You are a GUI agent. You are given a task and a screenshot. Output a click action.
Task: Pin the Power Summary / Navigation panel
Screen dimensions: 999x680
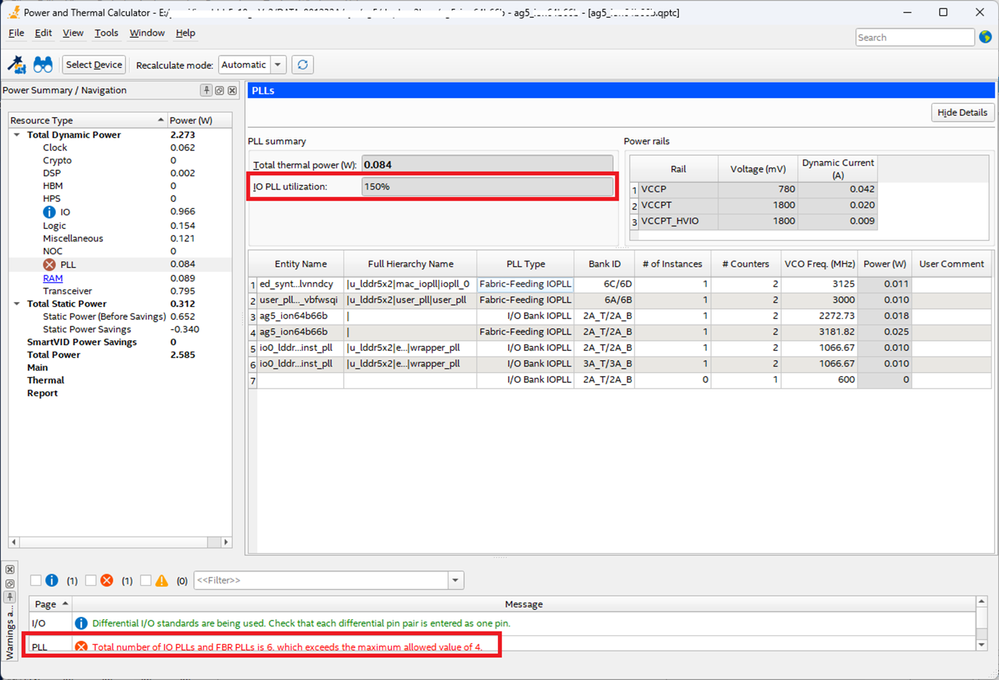(x=207, y=90)
